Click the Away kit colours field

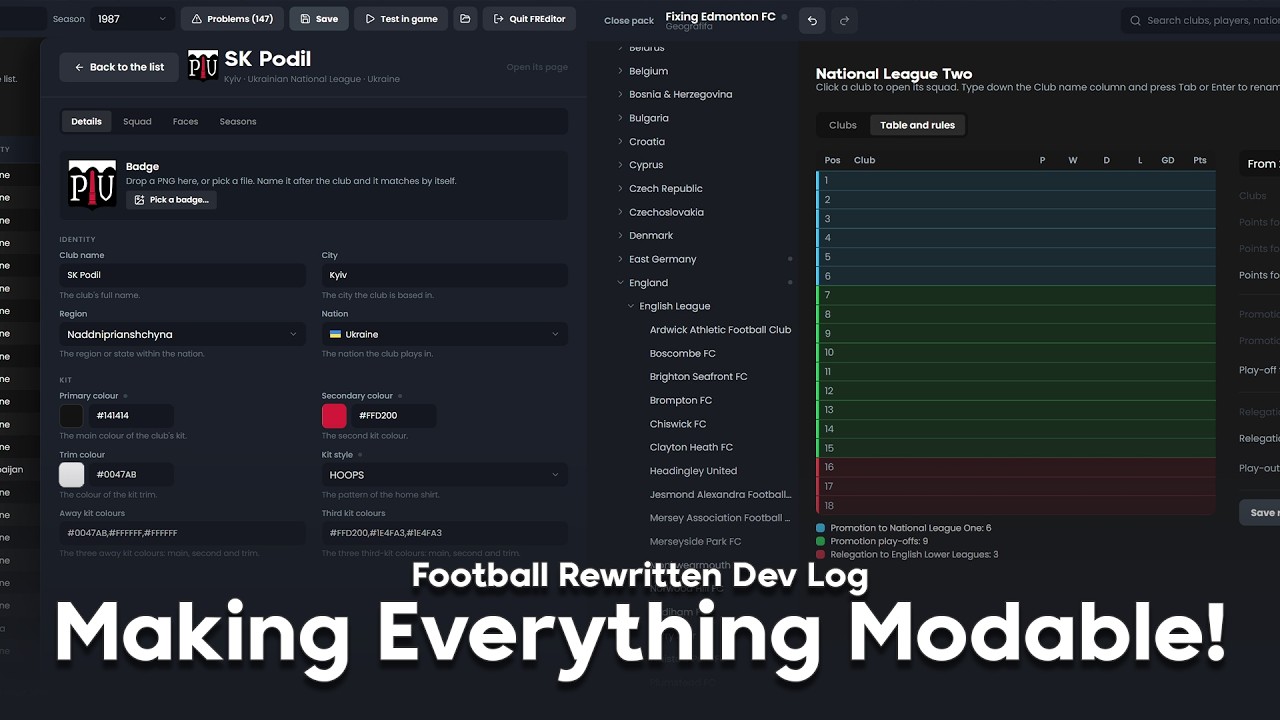(x=182, y=533)
